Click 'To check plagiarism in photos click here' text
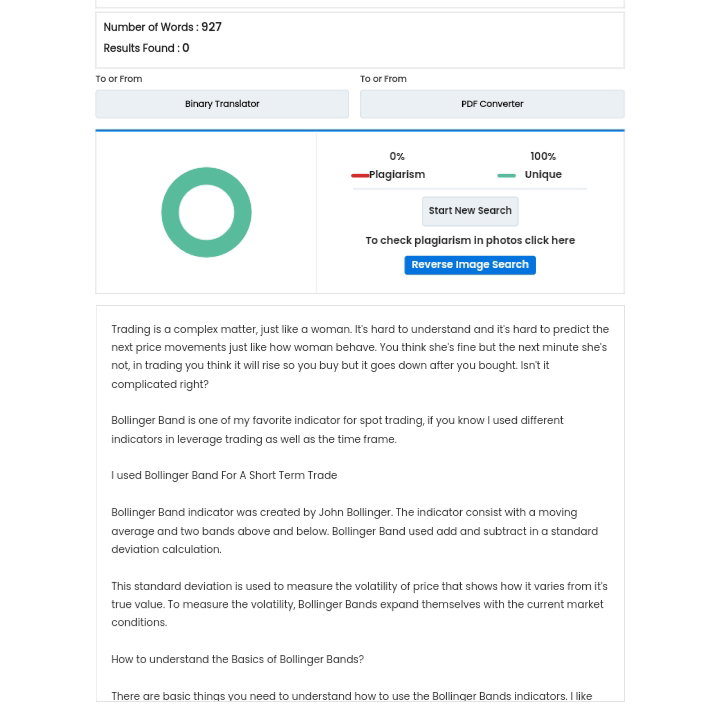720x717 pixels. [470, 240]
